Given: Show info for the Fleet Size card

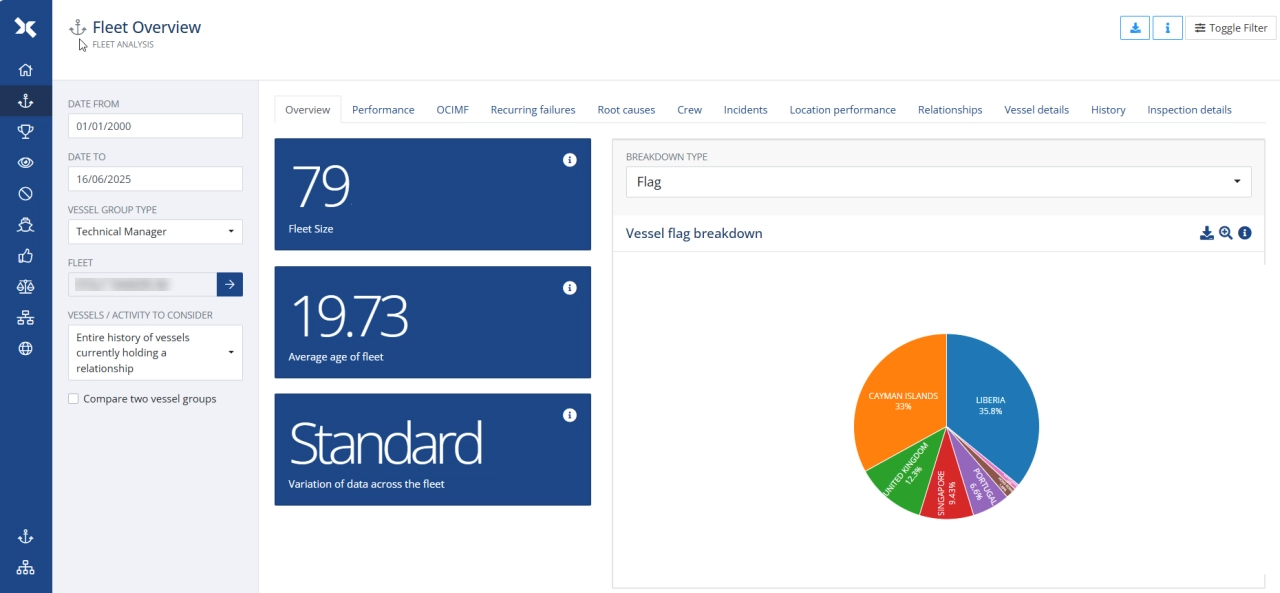Looking at the screenshot, I should coord(570,160).
